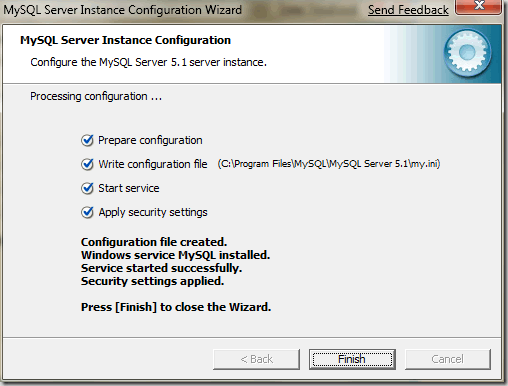Viewport: 508px width, 386px height.
Task: Click 'Processing configuration ...' text
Action: click(96, 96)
